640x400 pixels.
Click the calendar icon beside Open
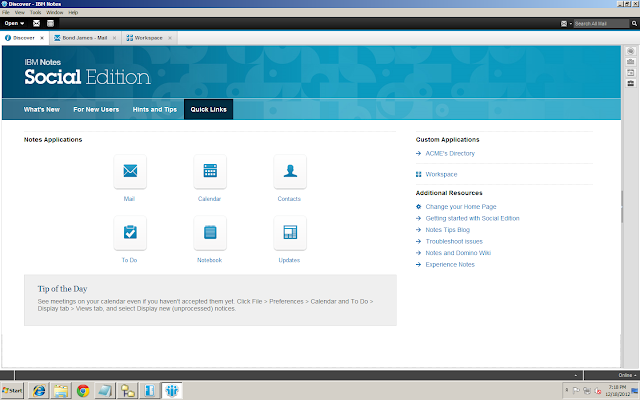(50, 23)
